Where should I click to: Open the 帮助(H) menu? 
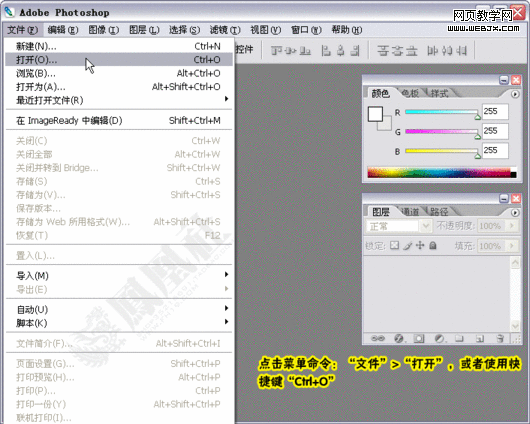[347, 30]
